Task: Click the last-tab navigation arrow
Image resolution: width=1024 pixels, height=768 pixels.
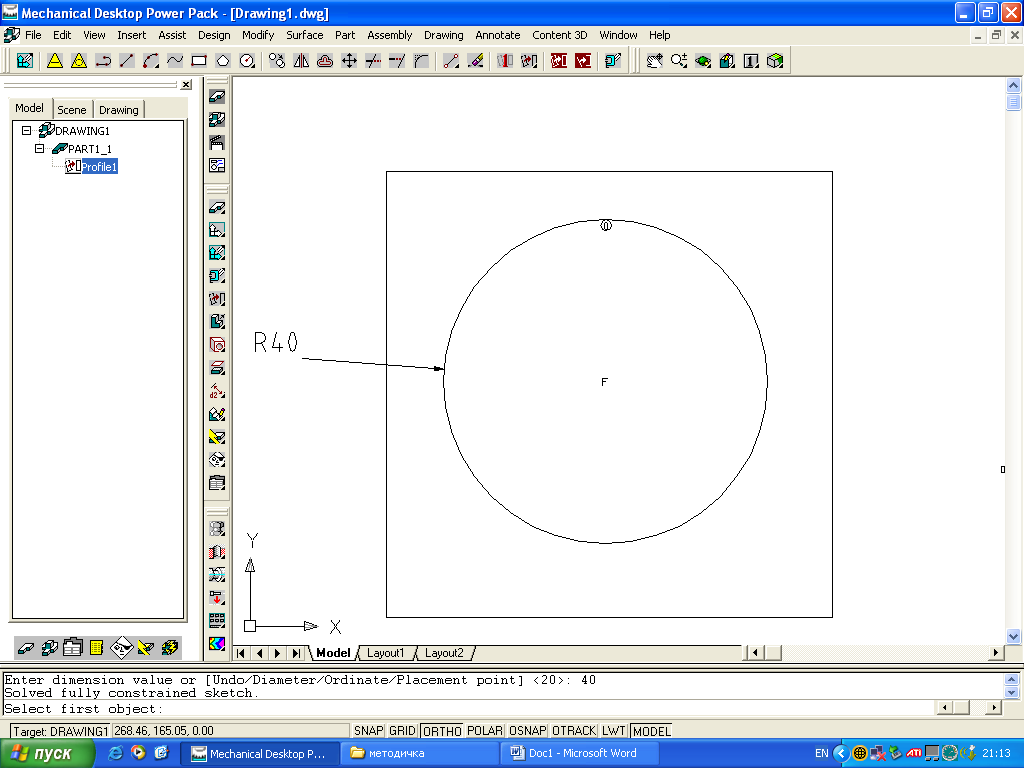Action: click(x=296, y=652)
